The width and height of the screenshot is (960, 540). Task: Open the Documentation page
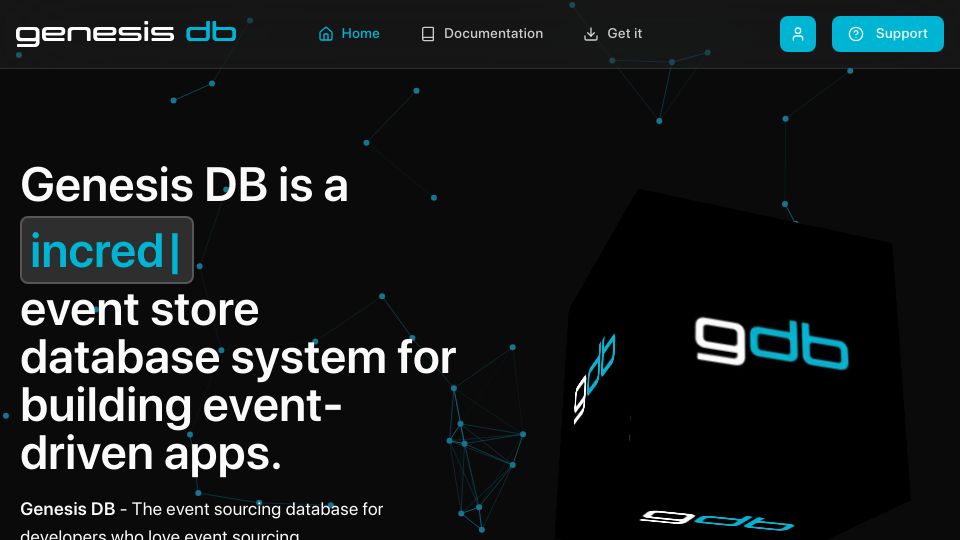tap(482, 34)
